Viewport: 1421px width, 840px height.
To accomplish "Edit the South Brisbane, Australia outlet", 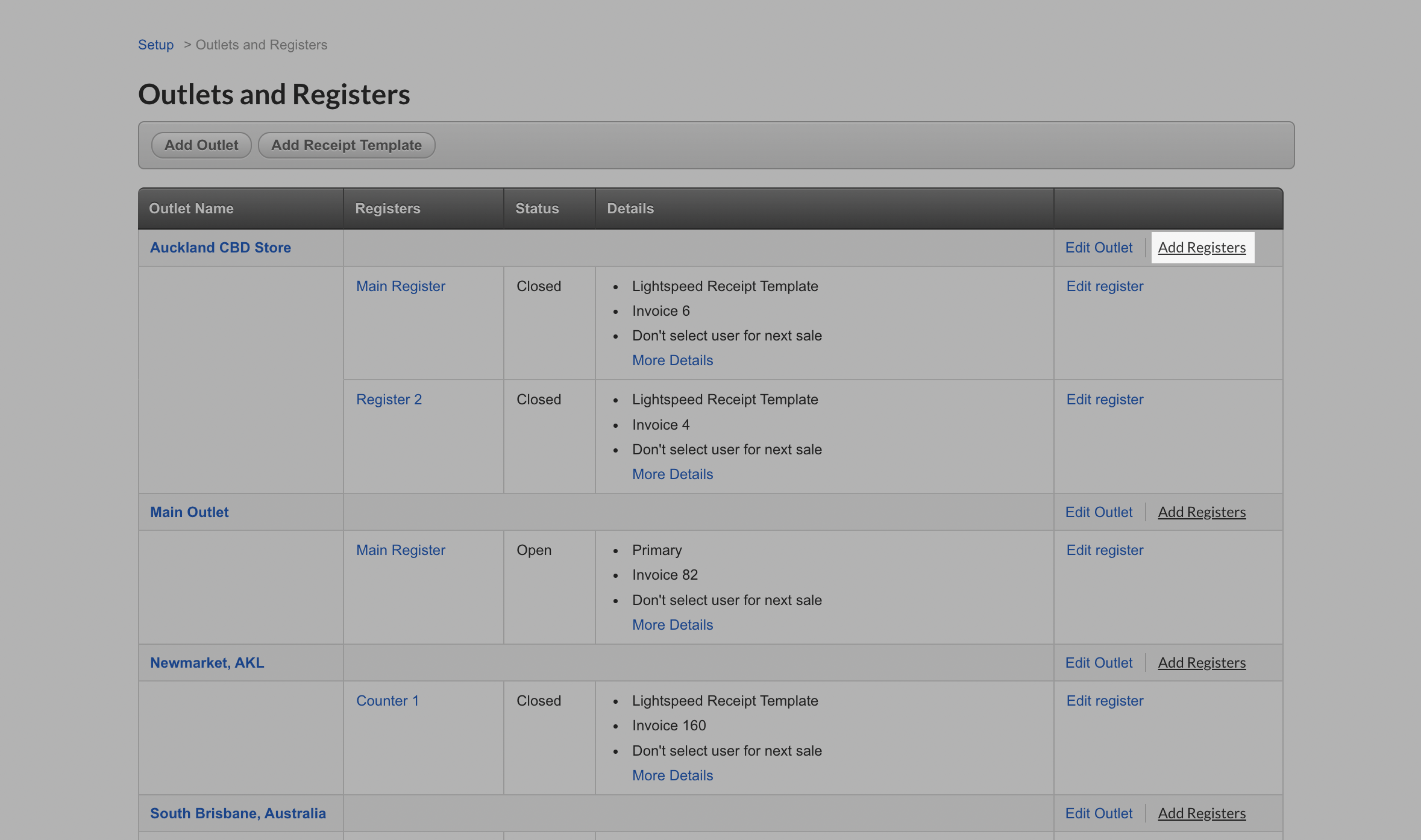I will coord(1098,813).
